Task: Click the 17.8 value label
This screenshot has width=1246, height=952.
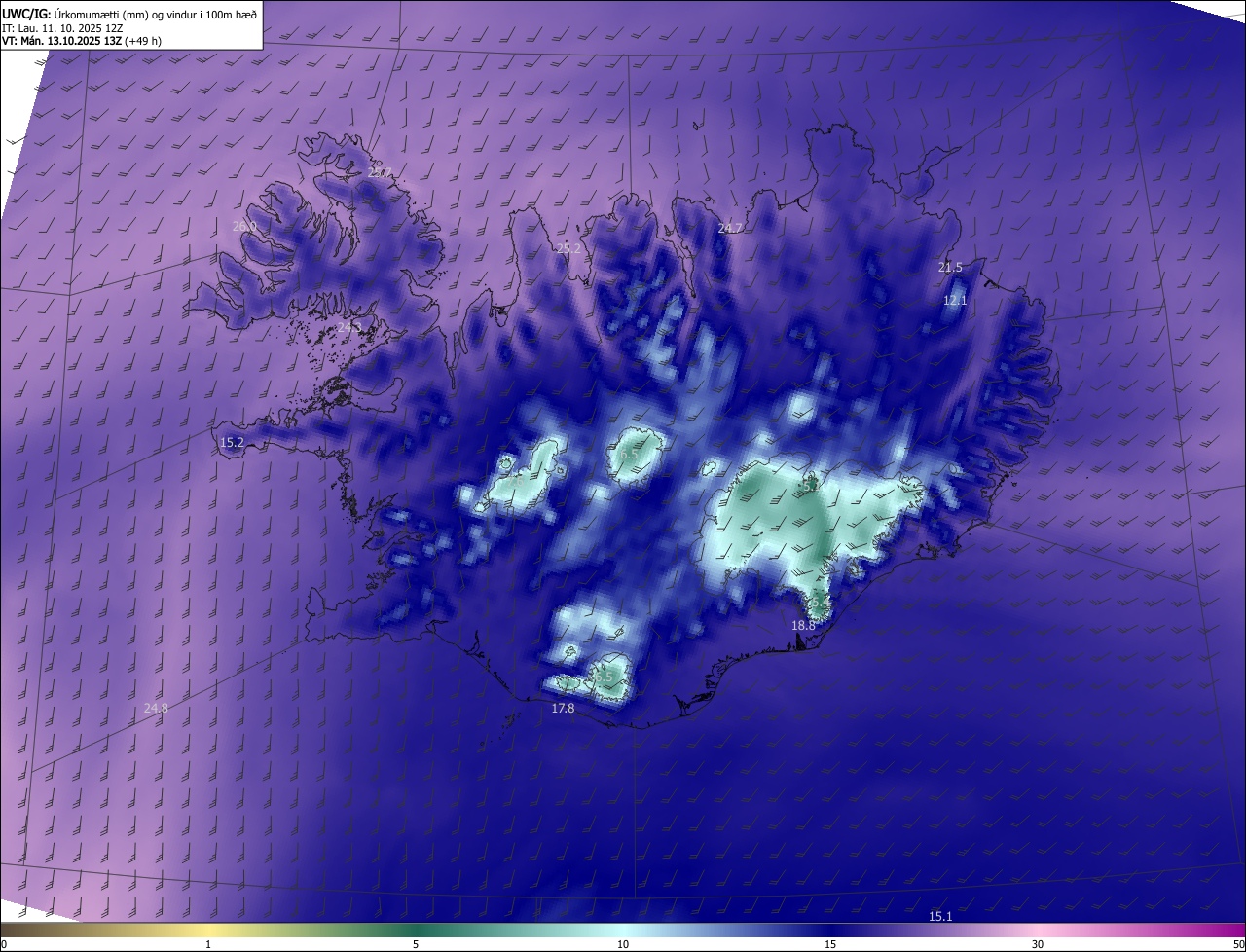Action: coord(563,708)
